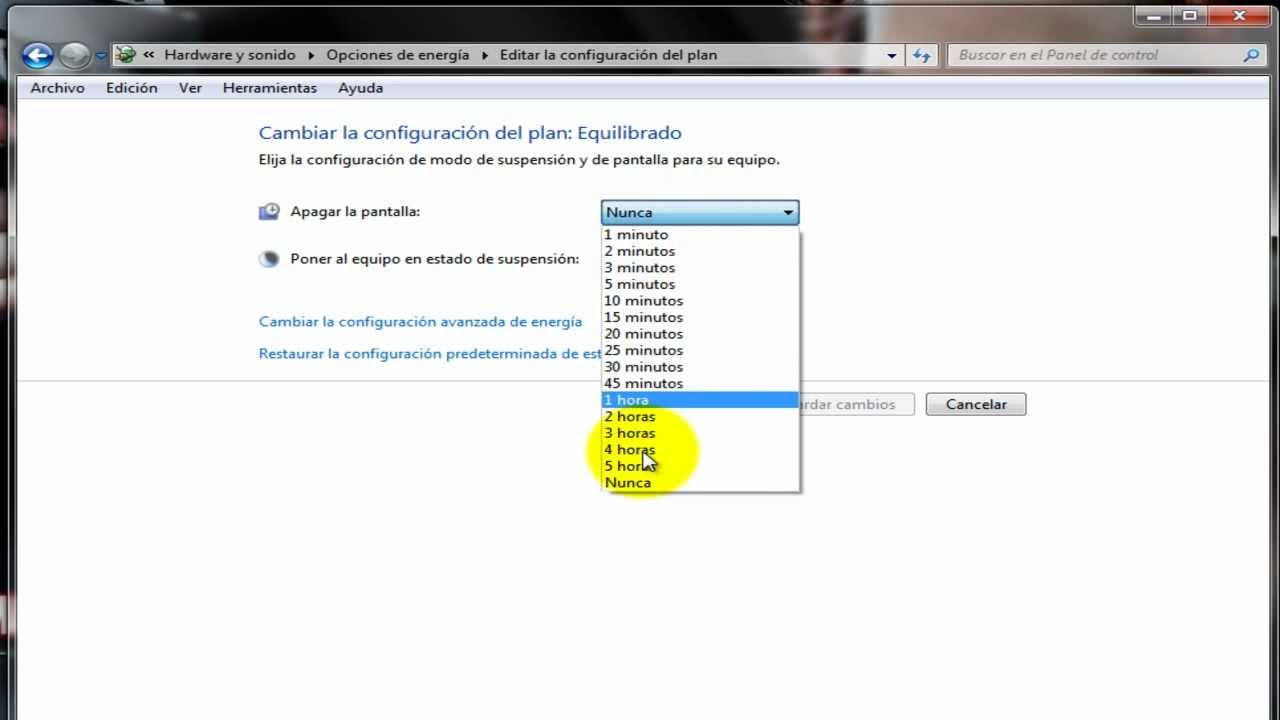The image size is (1280, 720).
Task: Select 20 minutos option
Action: point(700,334)
